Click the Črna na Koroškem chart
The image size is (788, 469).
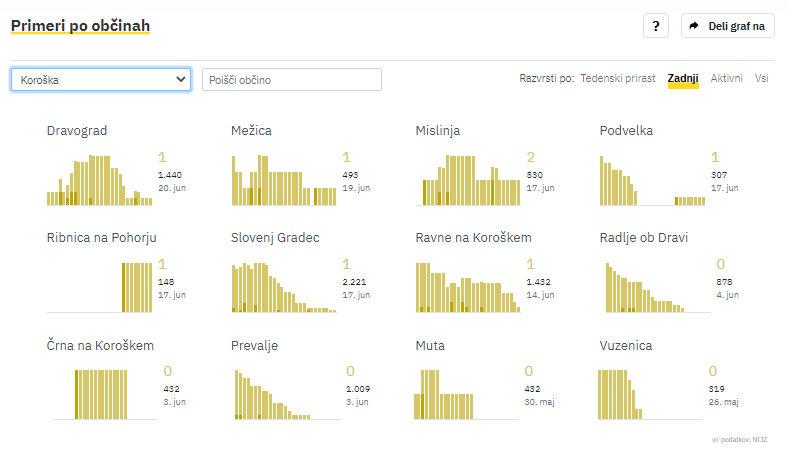(x=99, y=394)
